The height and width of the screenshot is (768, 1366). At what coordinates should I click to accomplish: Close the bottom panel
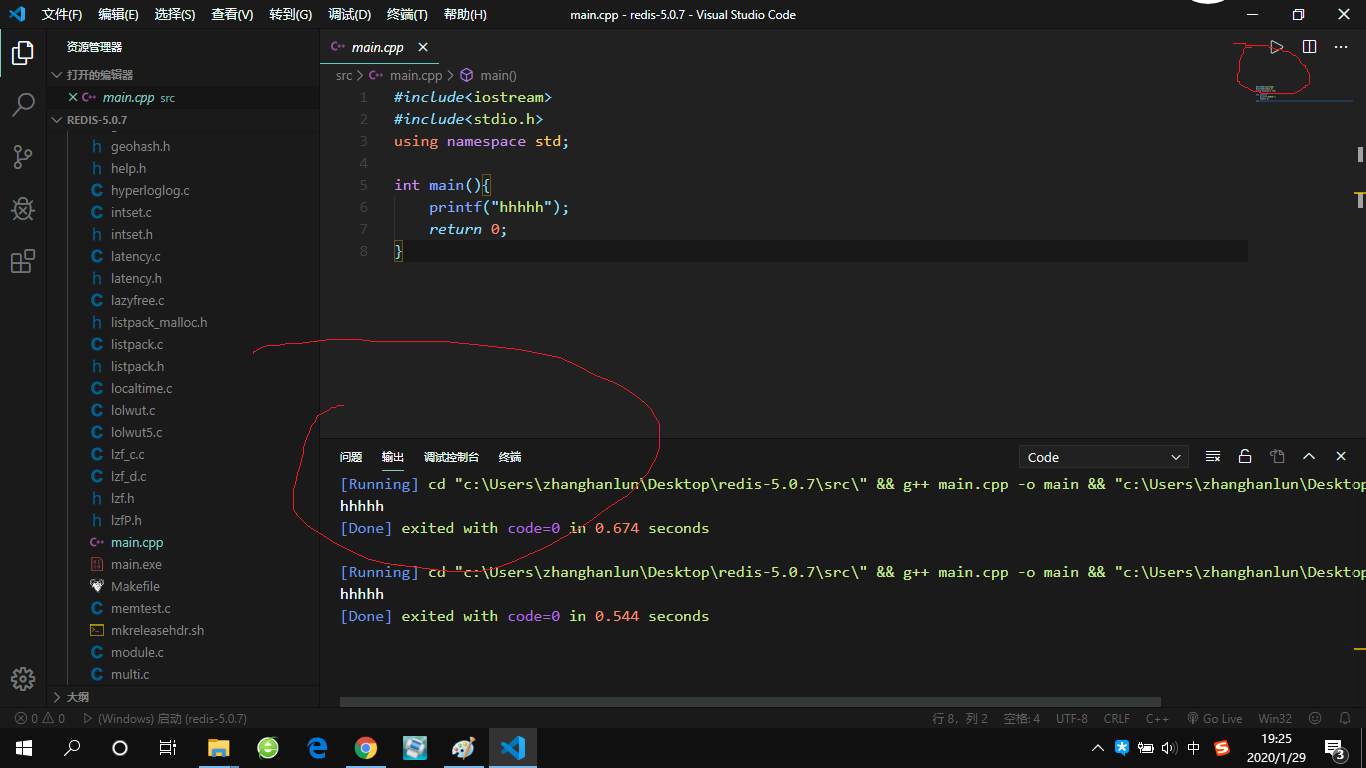click(1341, 457)
